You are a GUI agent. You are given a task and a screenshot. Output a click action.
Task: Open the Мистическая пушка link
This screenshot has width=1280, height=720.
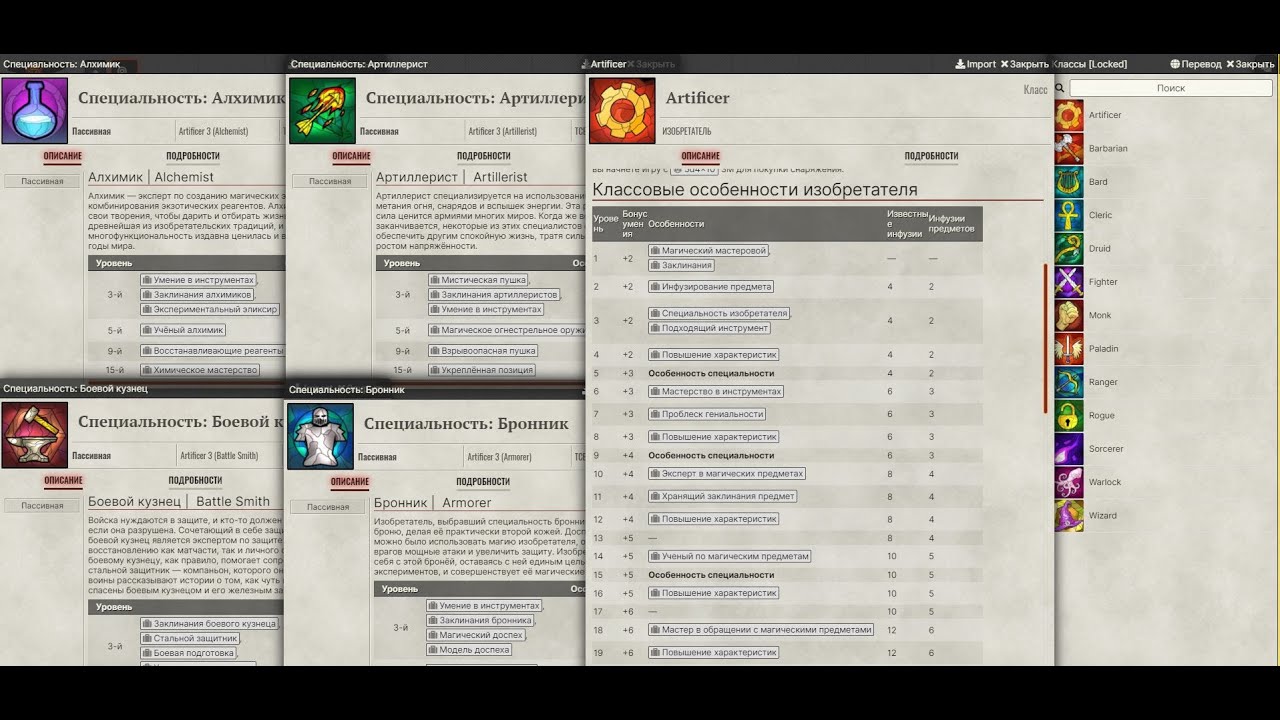coord(478,281)
